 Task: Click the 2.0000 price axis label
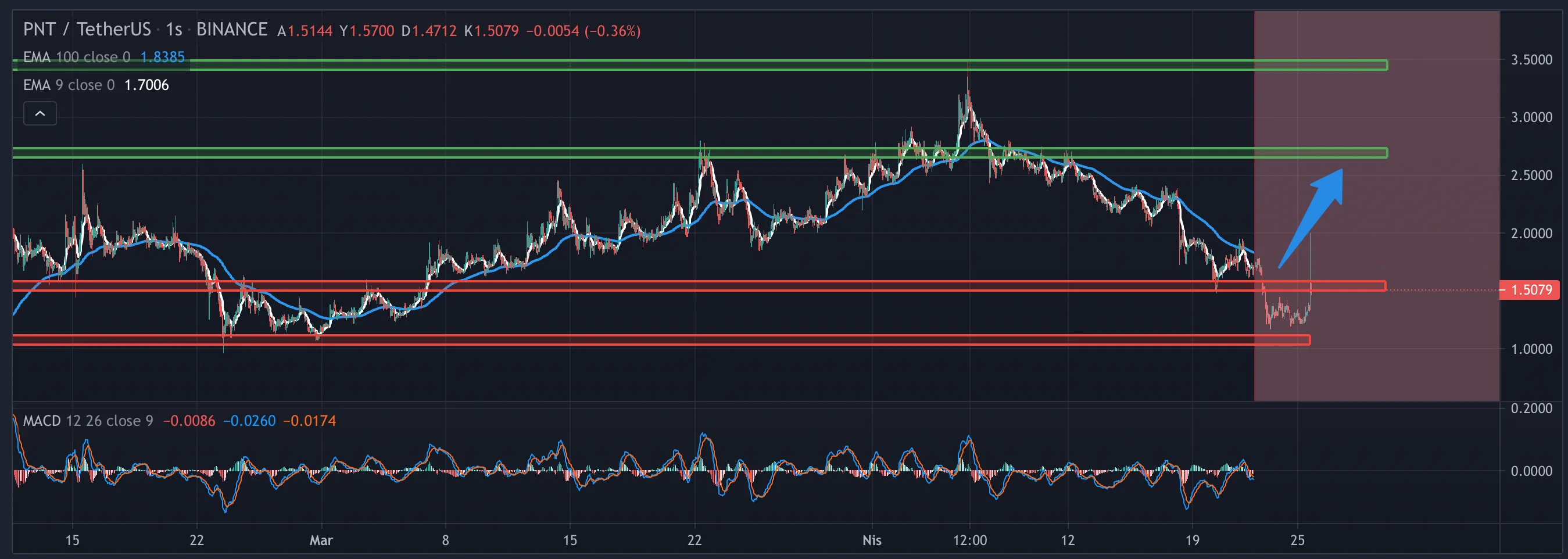click(1531, 233)
